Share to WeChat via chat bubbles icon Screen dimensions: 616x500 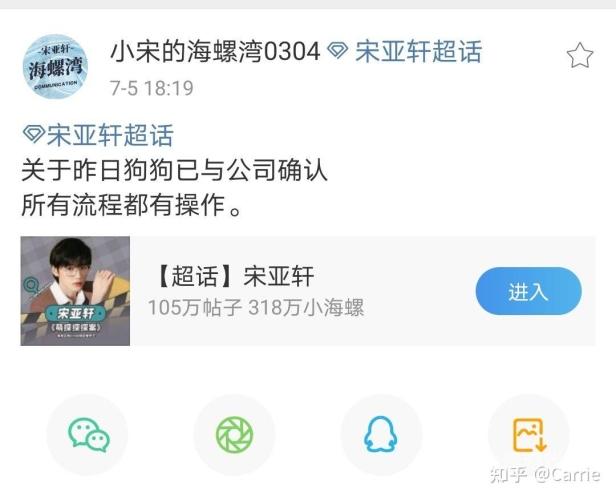coord(88,435)
